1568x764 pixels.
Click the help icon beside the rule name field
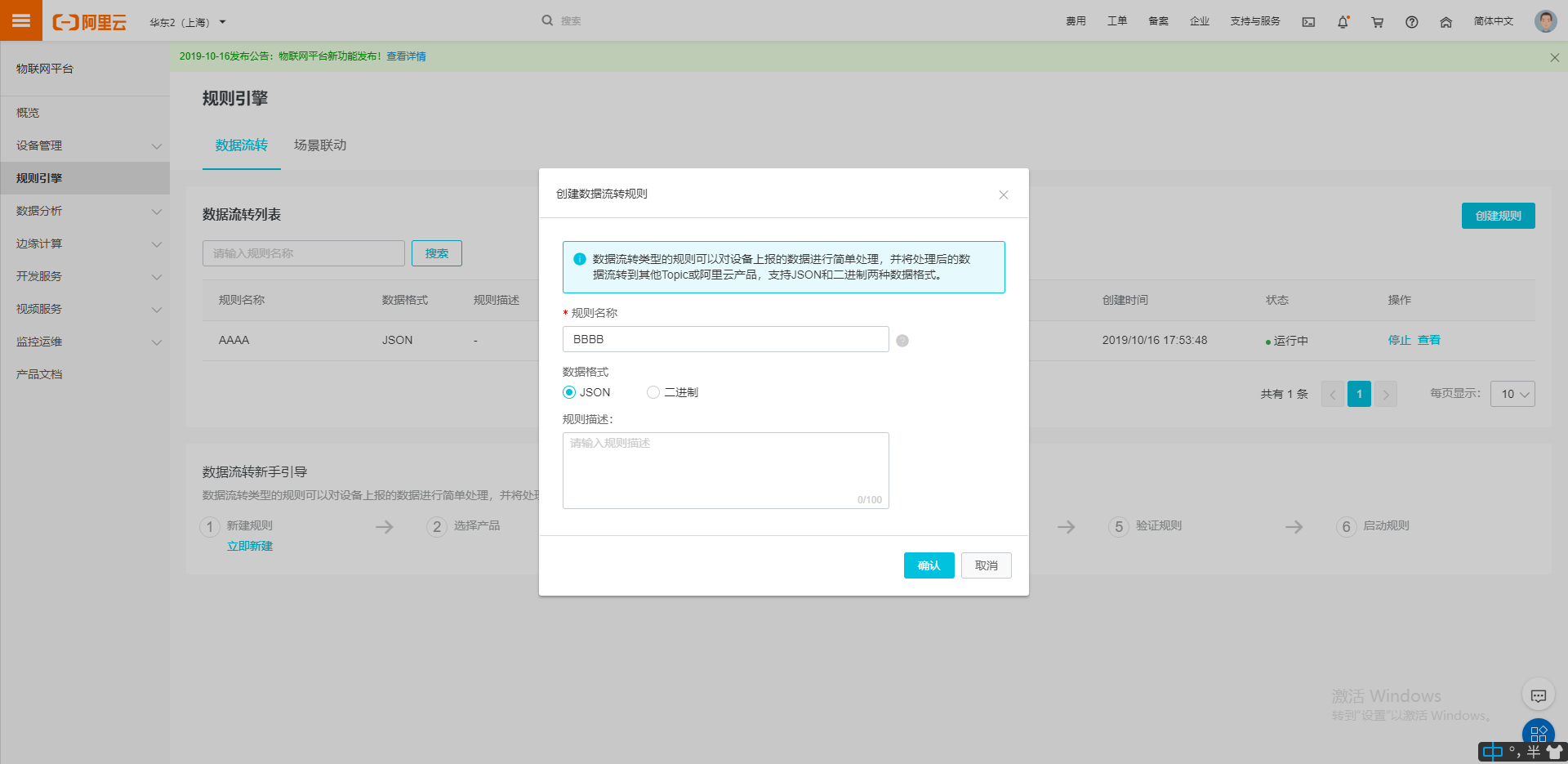[902, 340]
